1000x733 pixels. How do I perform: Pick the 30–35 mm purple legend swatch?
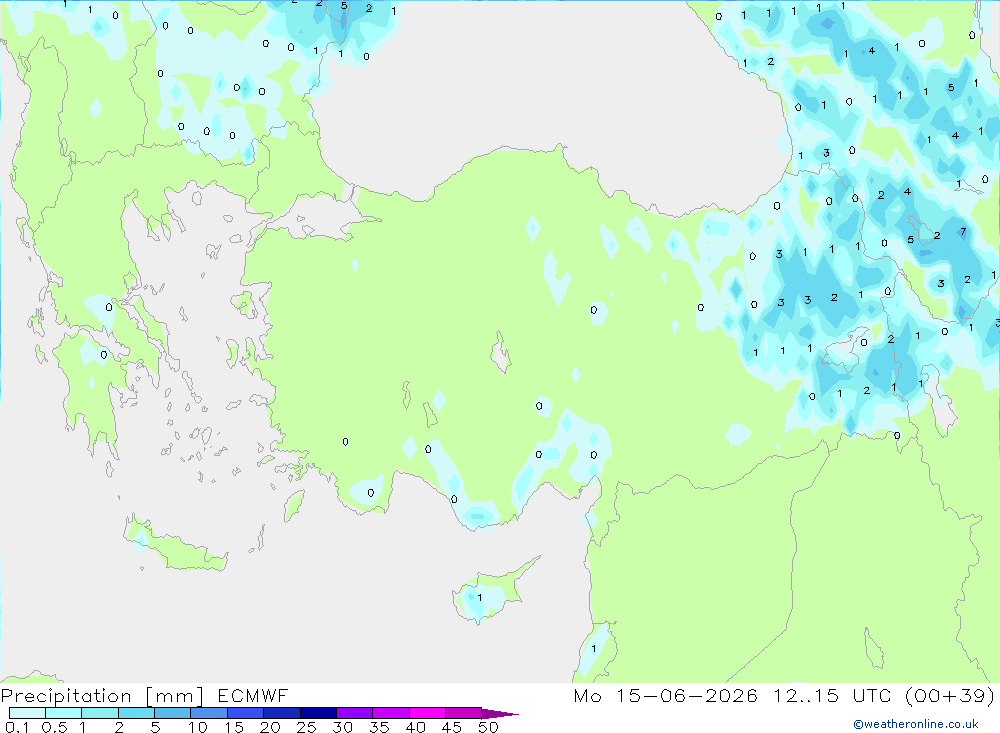point(354,713)
